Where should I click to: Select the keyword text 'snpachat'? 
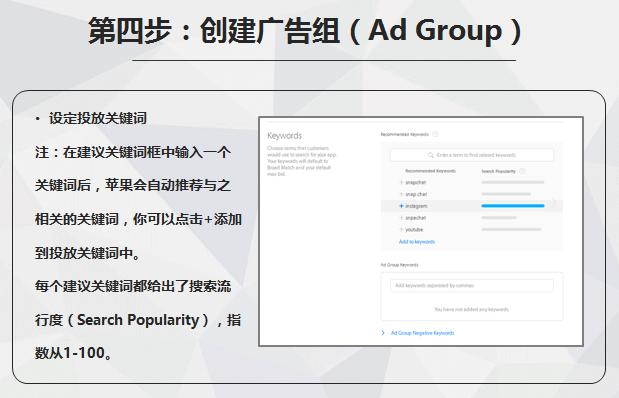pyautogui.click(x=416, y=218)
